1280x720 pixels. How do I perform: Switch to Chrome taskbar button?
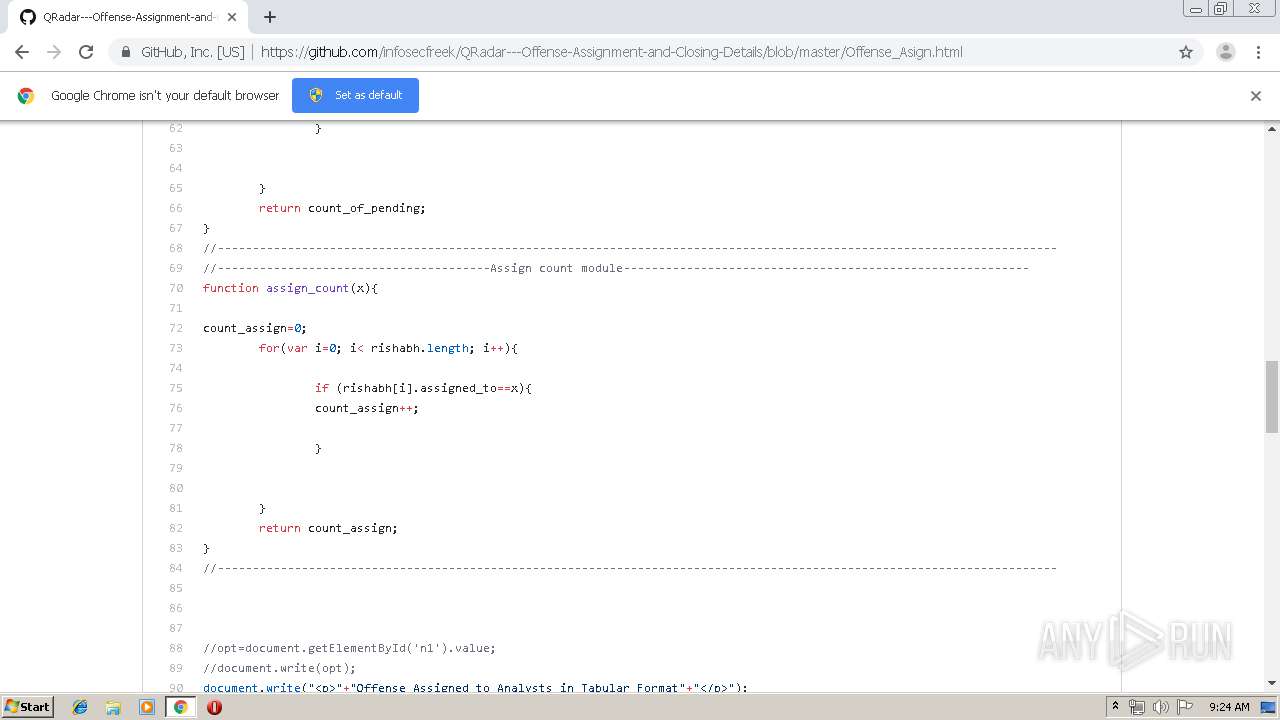tap(180, 707)
